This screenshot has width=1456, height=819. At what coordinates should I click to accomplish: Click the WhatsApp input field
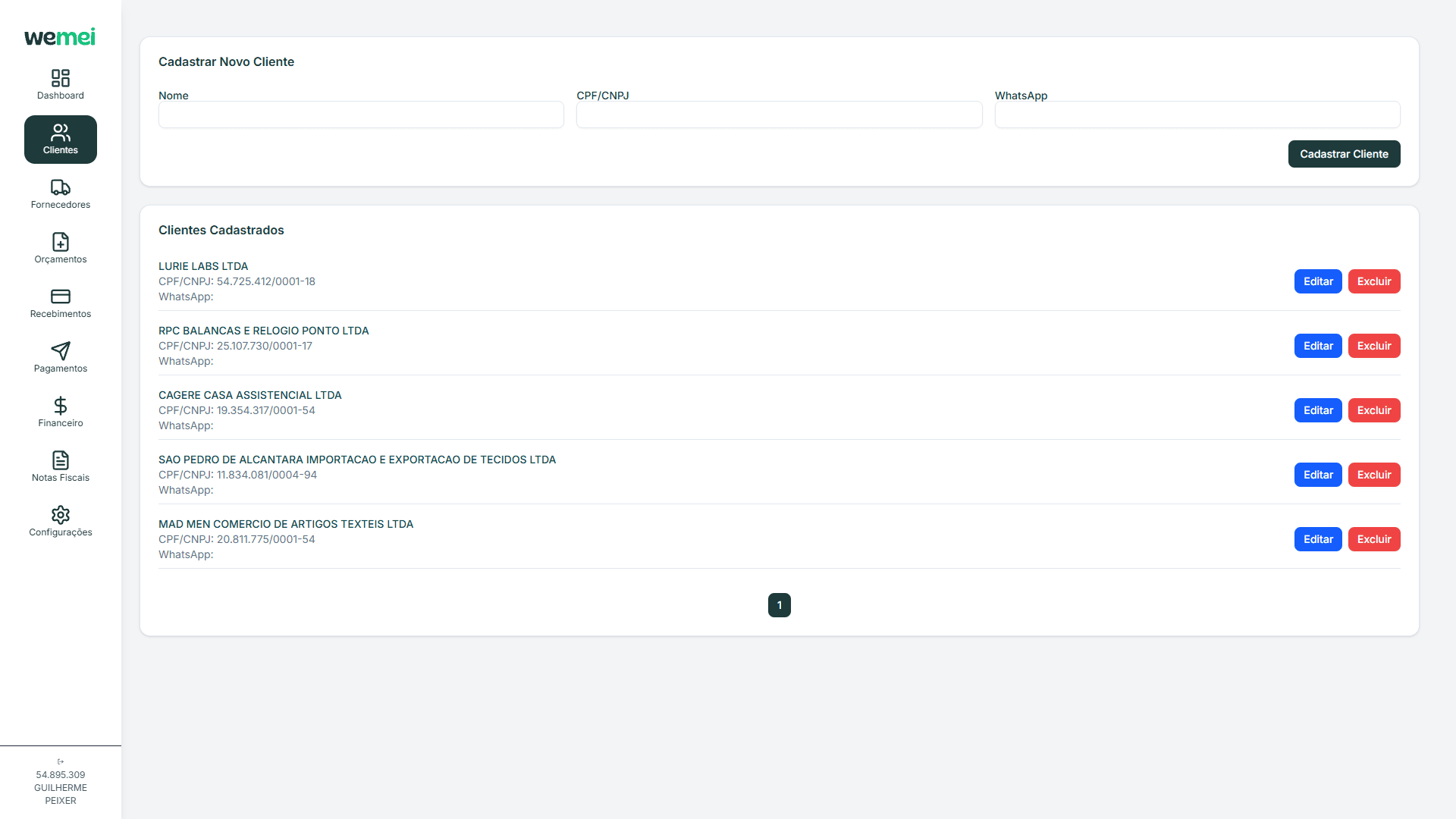pos(1197,115)
